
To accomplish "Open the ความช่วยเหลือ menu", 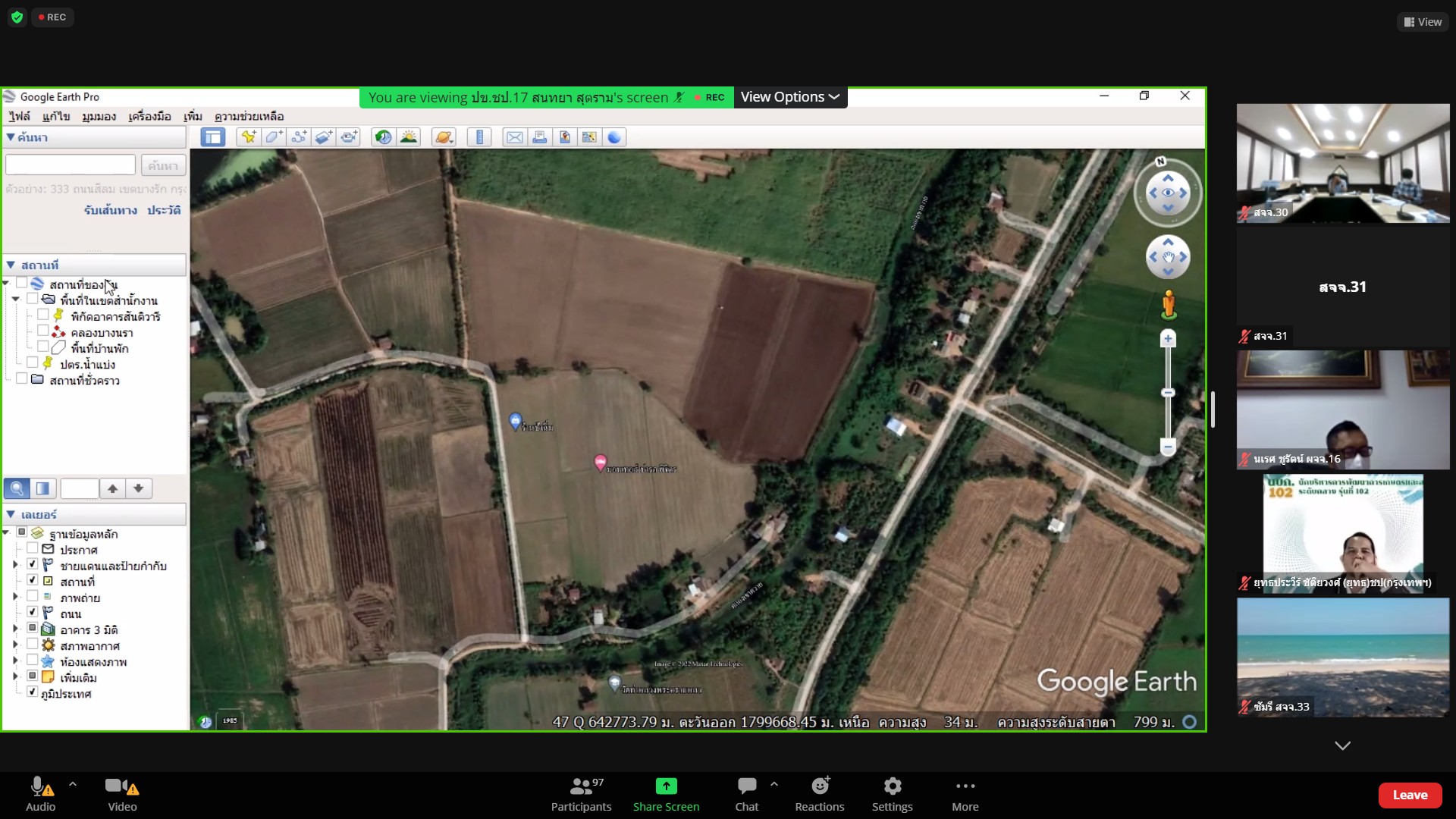I will coord(249,116).
